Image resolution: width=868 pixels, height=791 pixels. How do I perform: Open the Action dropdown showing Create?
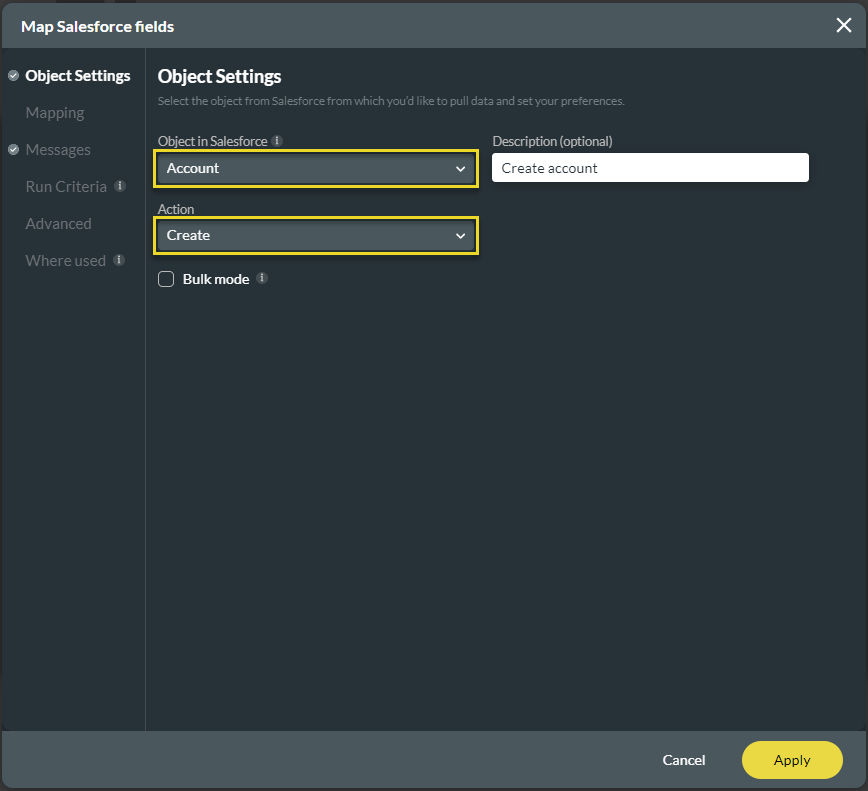click(315, 235)
